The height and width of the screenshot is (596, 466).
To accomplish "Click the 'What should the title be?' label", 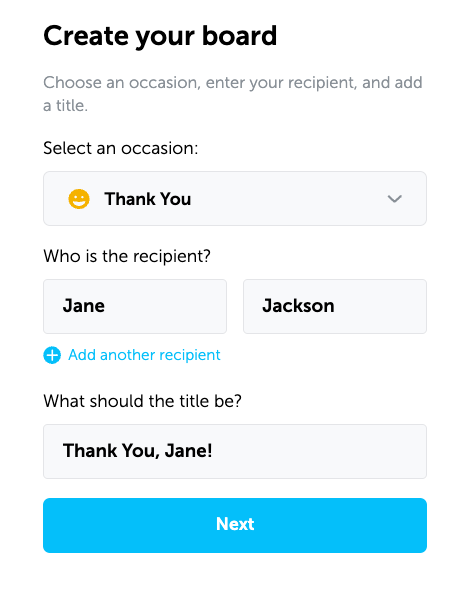I will tap(143, 401).
